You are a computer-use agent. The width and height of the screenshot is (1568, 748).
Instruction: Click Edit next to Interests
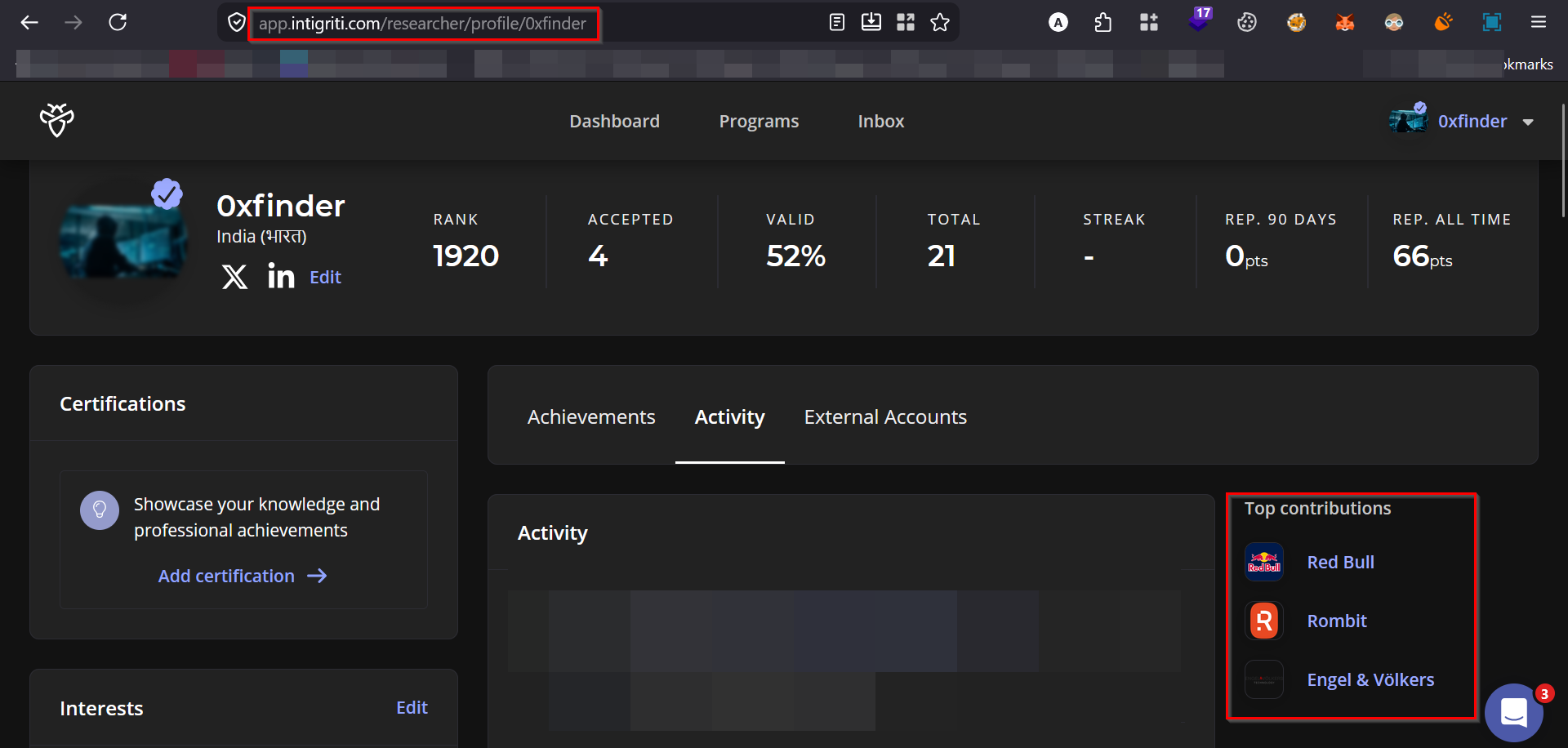(x=412, y=708)
